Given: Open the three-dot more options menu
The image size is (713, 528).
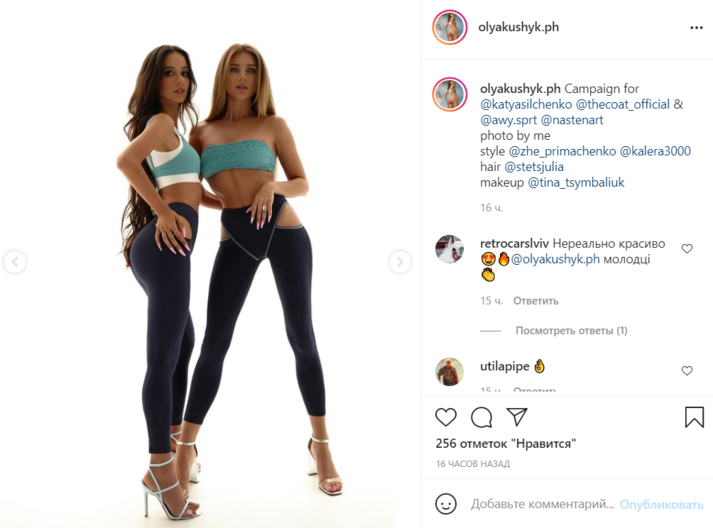Looking at the screenshot, I should (696, 28).
